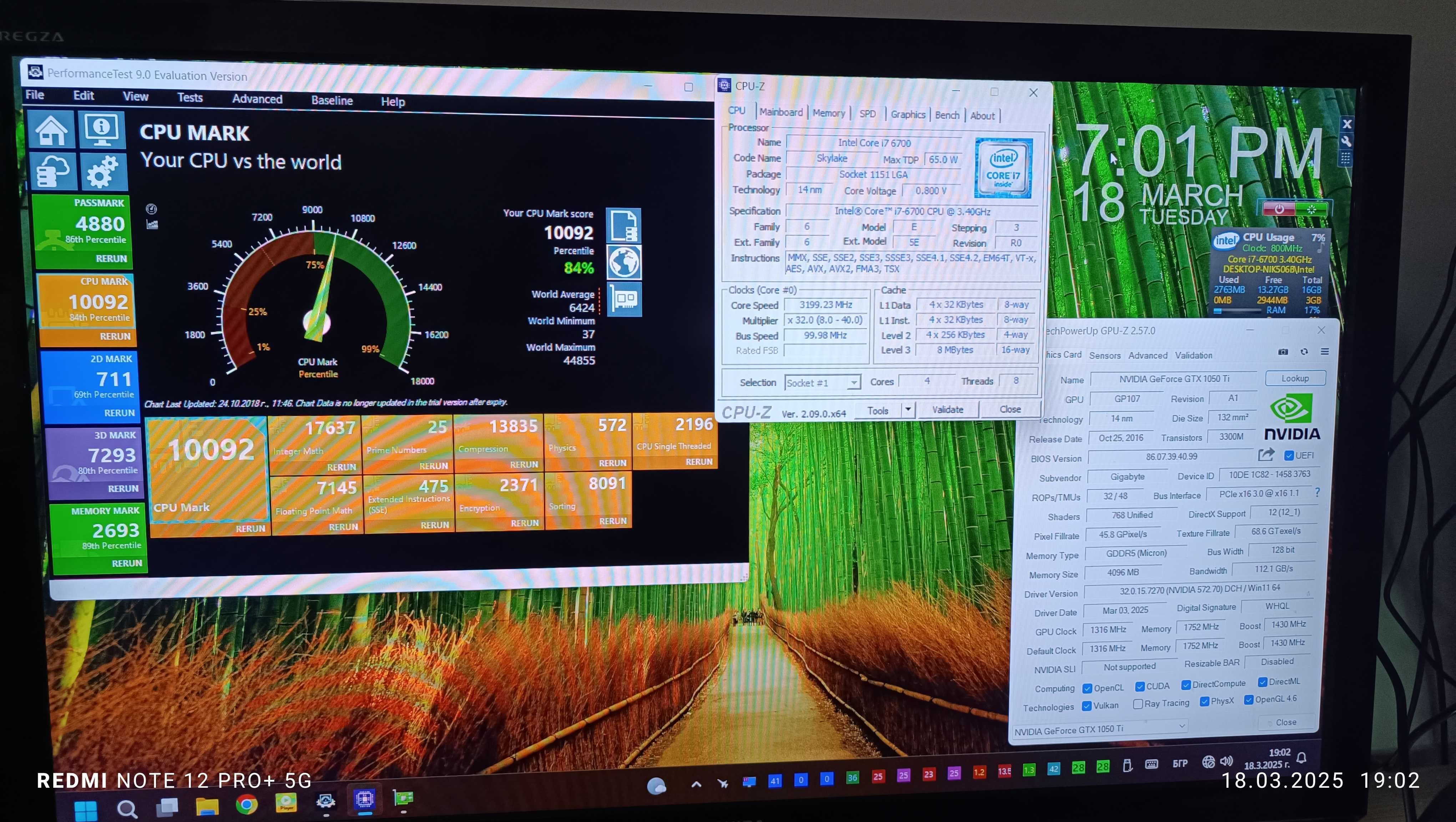Switch the БГР input language indicator
This screenshot has height=822, width=1456.
1179,763
